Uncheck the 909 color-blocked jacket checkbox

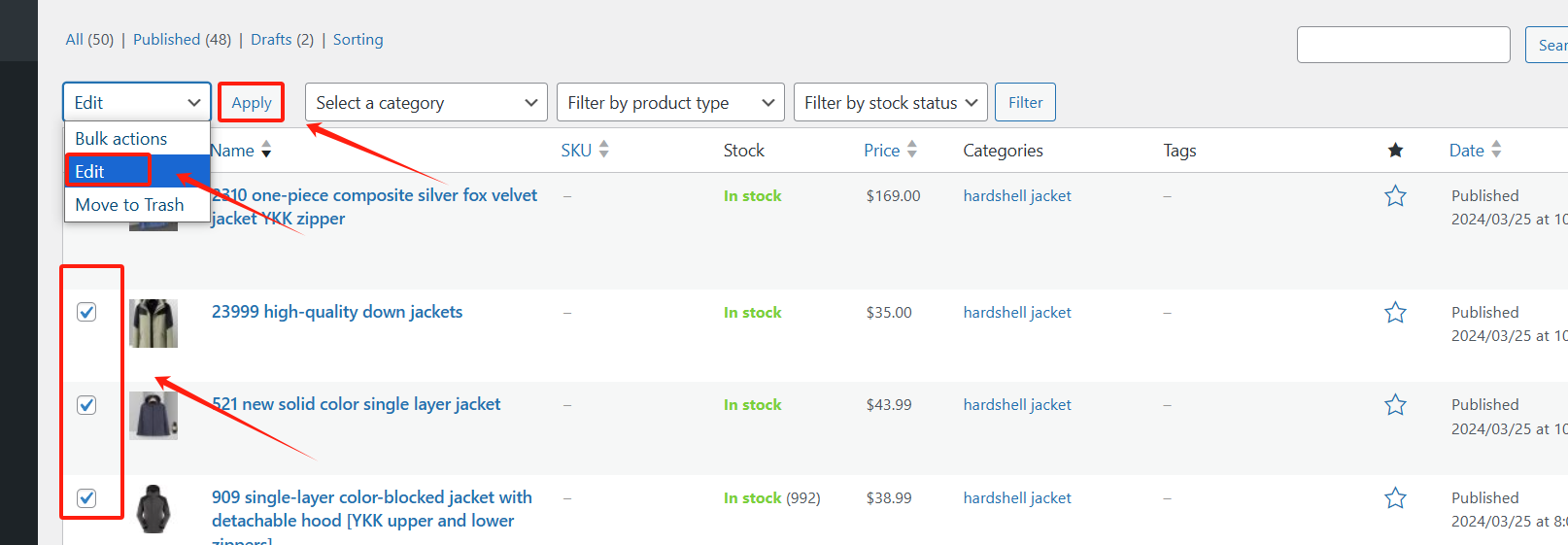[x=86, y=498]
